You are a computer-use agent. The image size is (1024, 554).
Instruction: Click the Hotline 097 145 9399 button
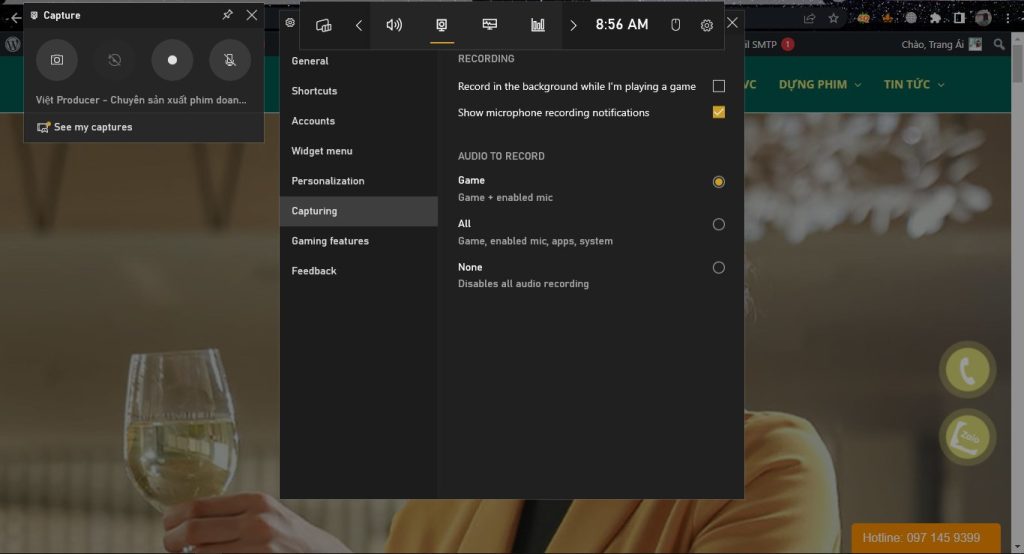click(925, 538)
